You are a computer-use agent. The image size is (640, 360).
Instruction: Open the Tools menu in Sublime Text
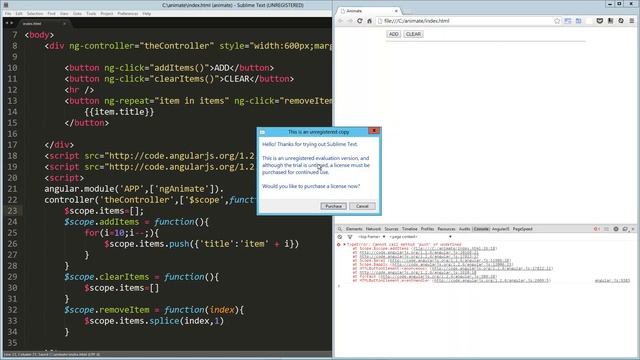tap(91, 13)
